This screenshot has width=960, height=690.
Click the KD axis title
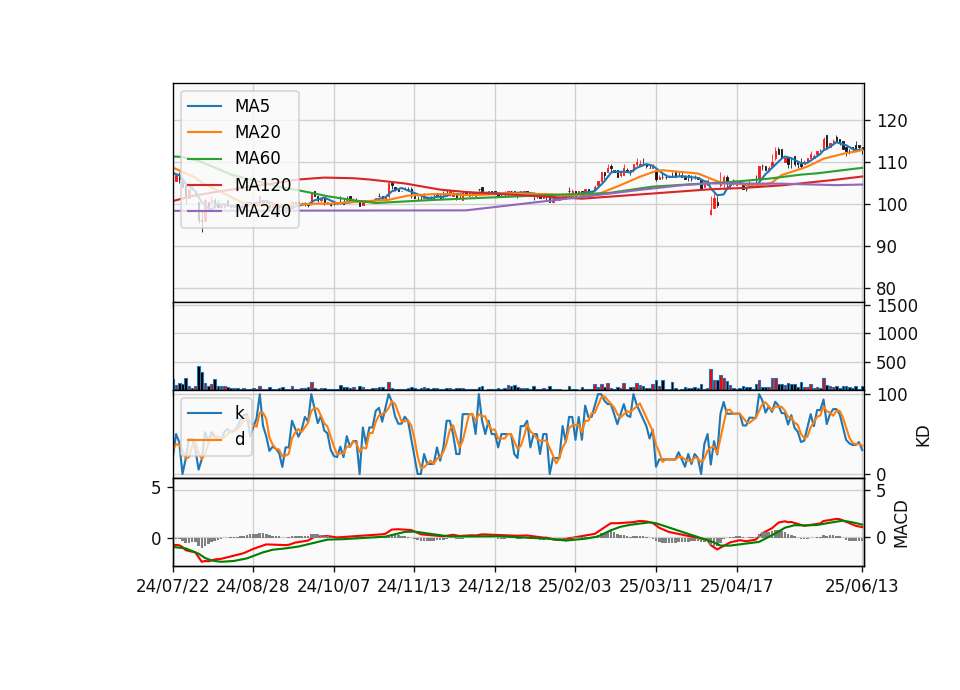tap(923, 436)
